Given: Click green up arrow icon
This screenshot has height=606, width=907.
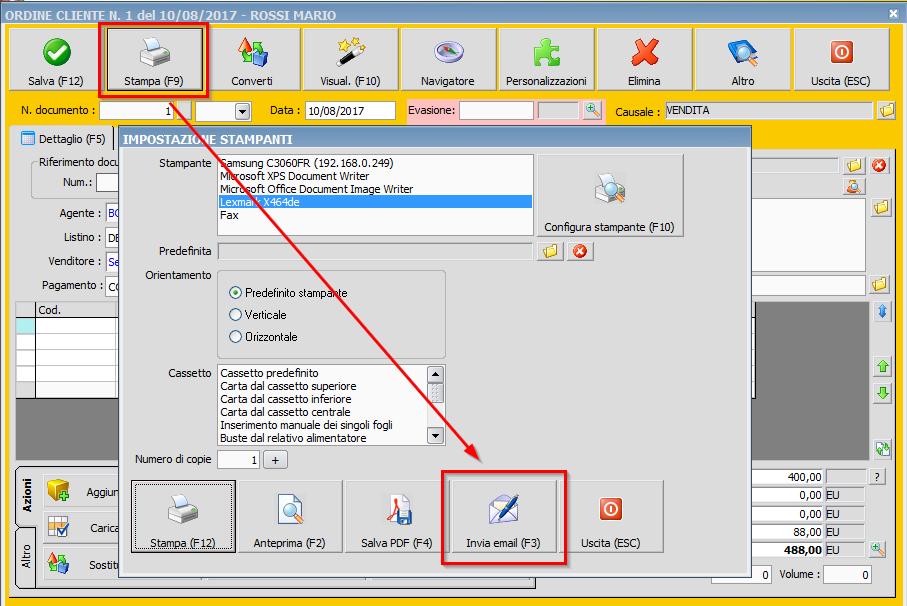Looking at the screenshot, I should pyautogui.click(x=882, y=366).
